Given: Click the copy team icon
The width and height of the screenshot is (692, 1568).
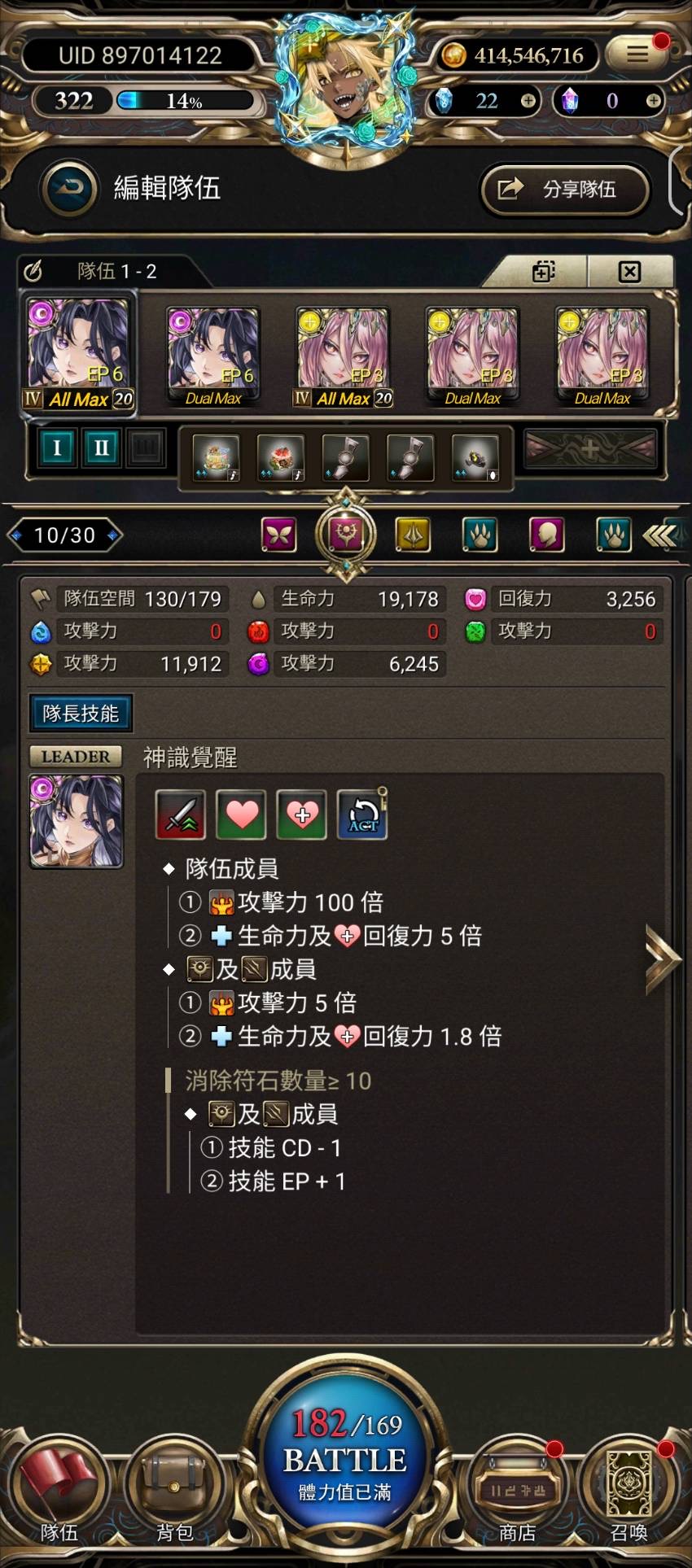Looking at the screenshot, I should click(x=544, y=271).
